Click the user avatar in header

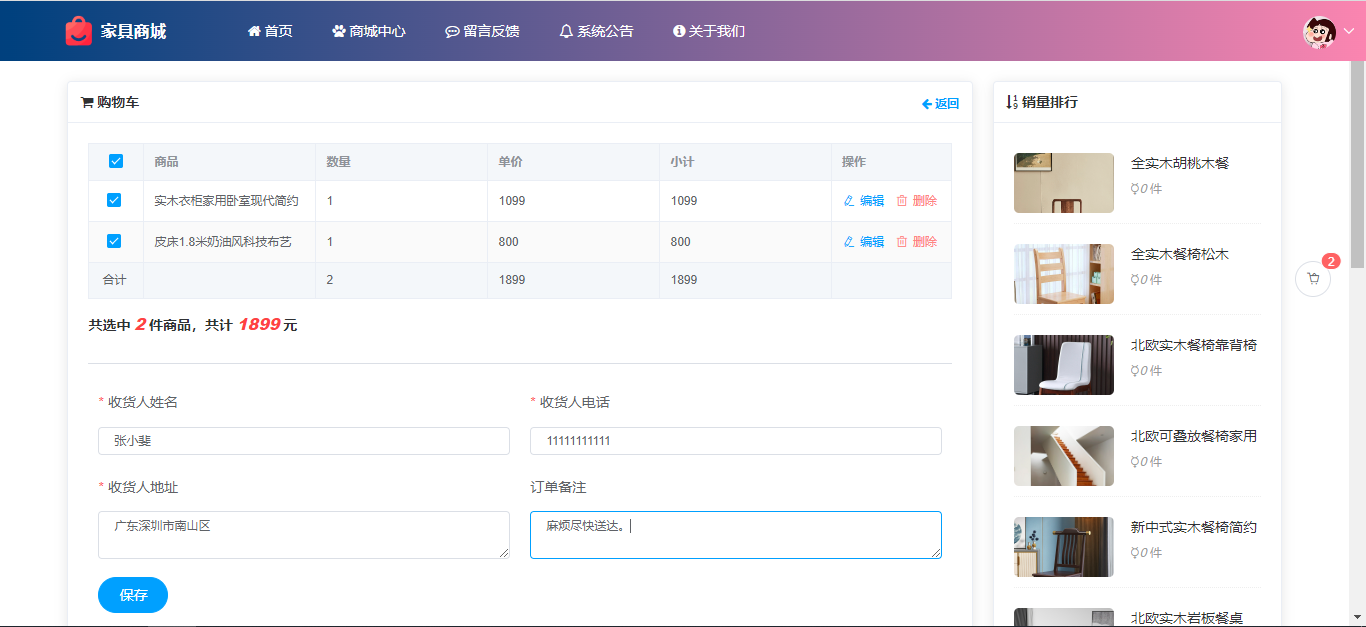tap(1319, 31)
